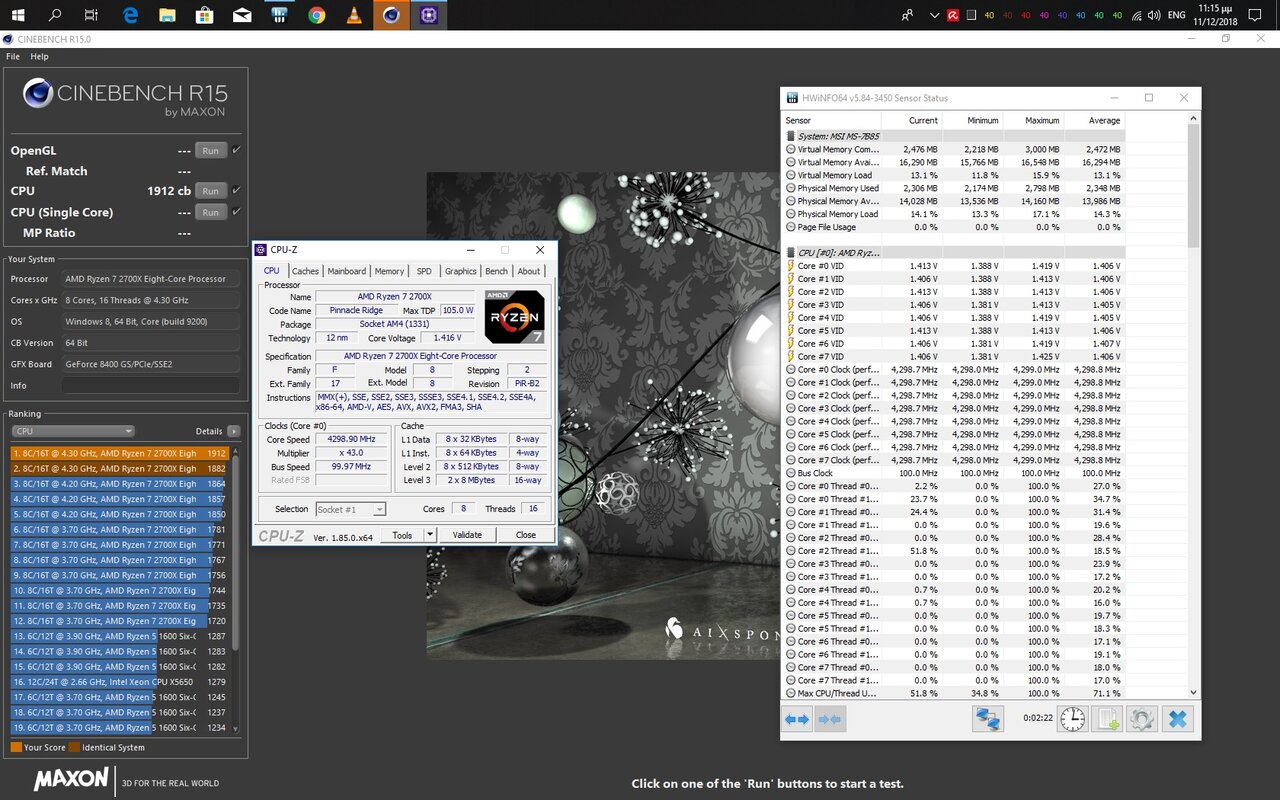Image resolution: width=1280 pixels, height=800 pixels.
Task: Open HWiNFO sensor settings gear icon
Action: tap(1142, 719)
